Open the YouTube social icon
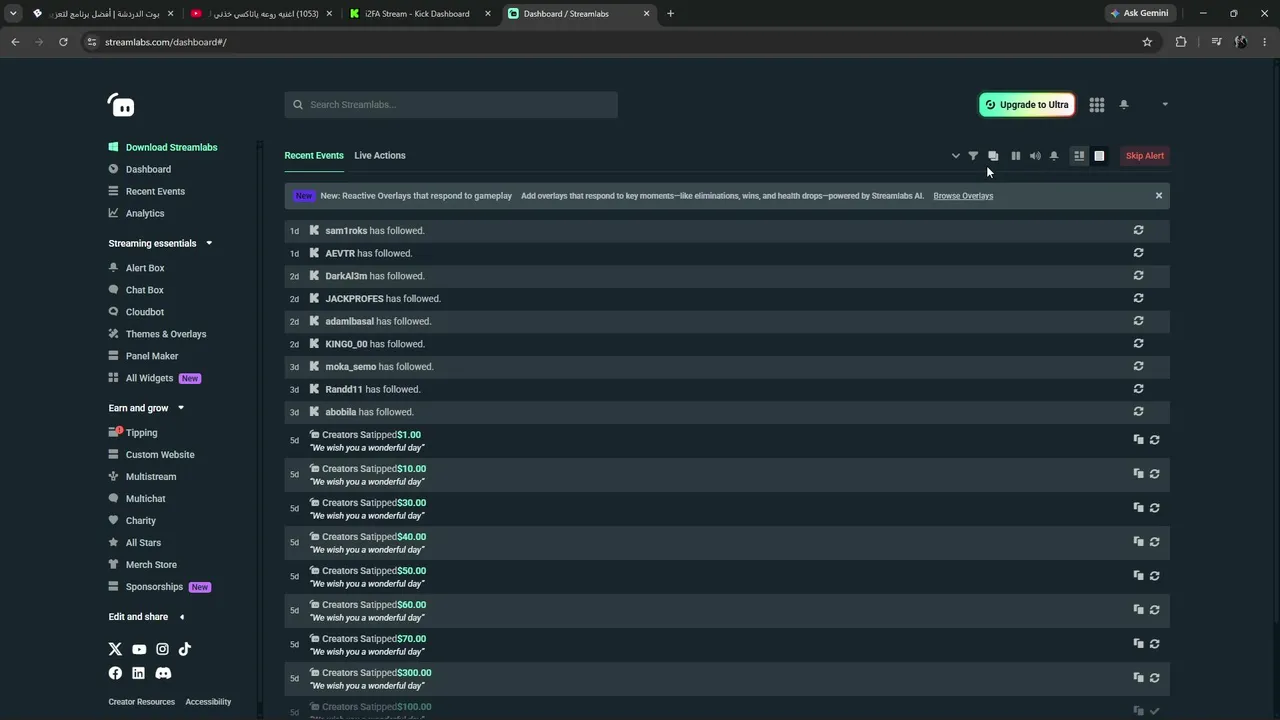 [x=139, y=649]
